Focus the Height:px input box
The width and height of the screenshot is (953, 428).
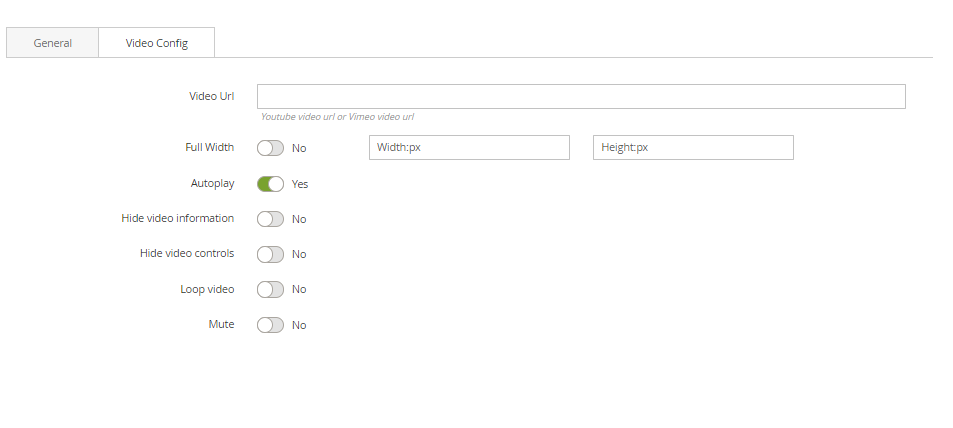point(693,148)
